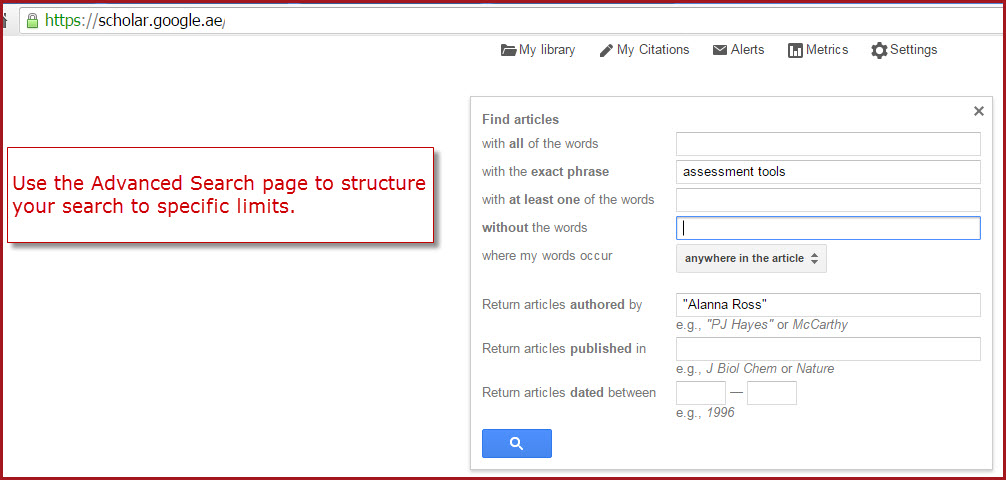Click the browser address bar URL
This screenshot has width=1006, height=480.
[x=135, y=21]
